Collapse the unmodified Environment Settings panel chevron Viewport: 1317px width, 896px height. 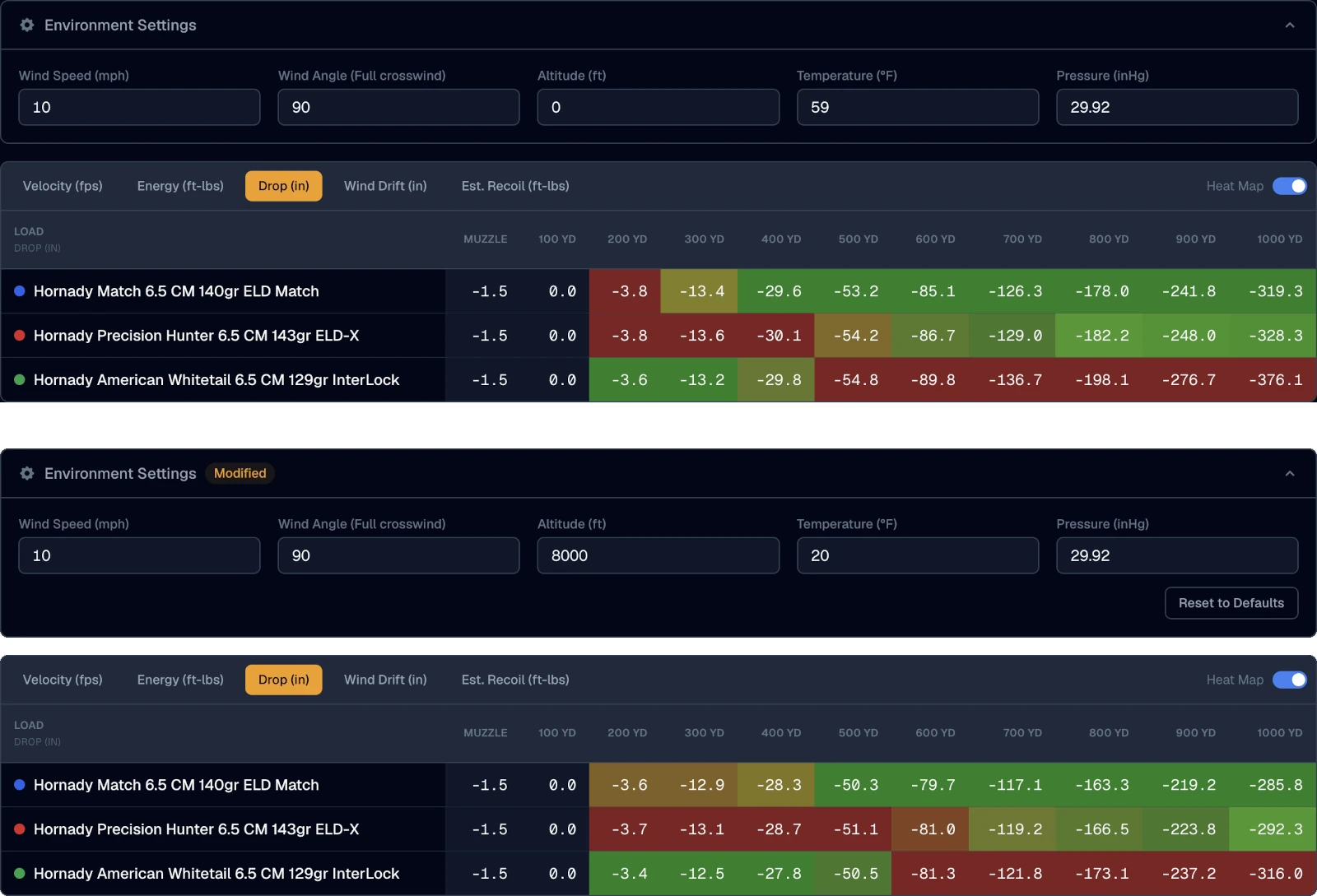1290,26
